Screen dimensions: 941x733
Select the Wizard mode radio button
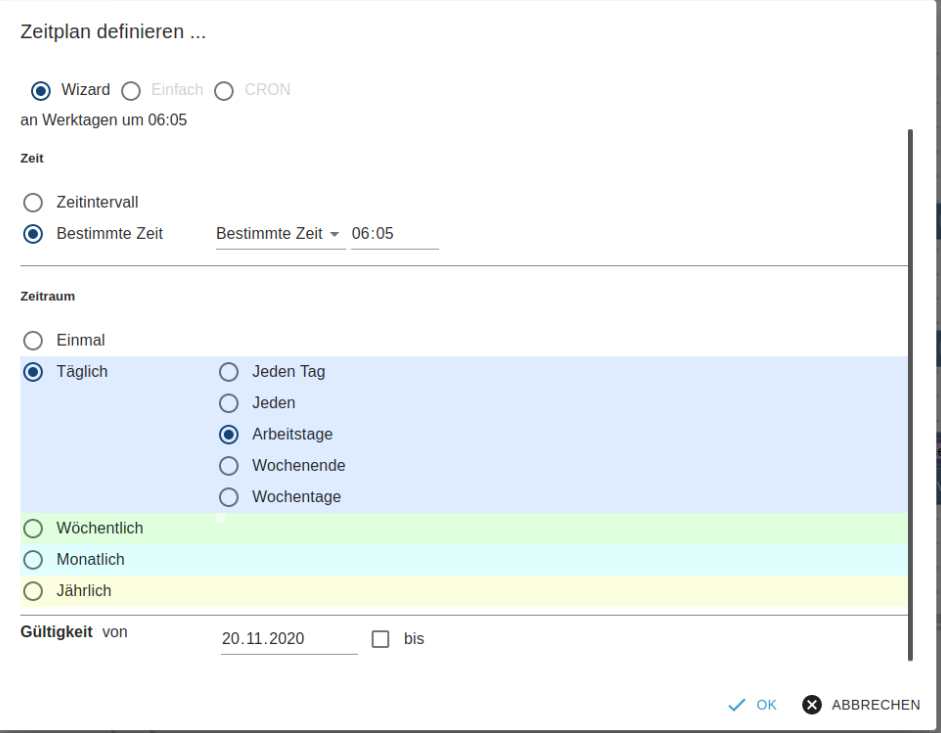pyautogui.click(x=41, y=91)
